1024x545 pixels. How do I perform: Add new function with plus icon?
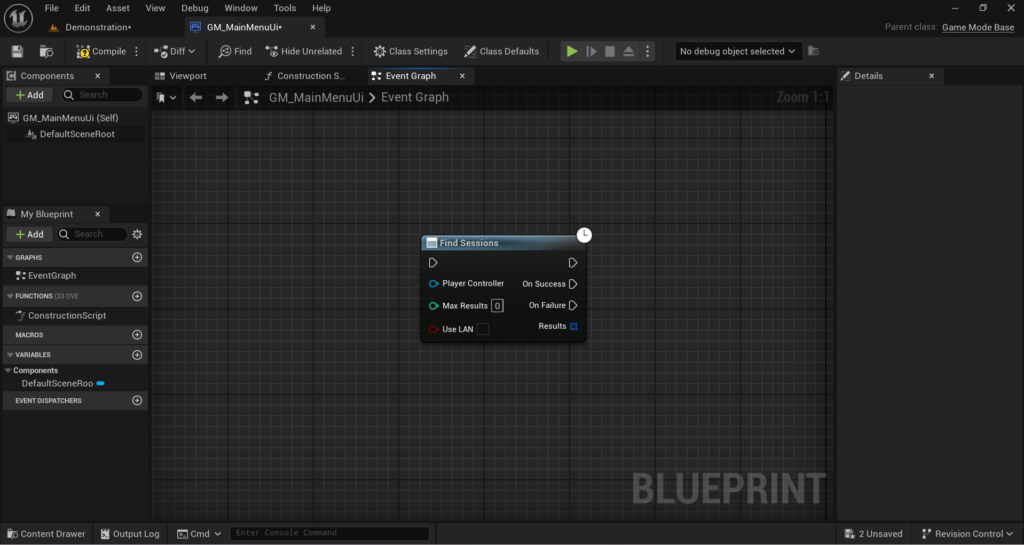coord(137,296)
